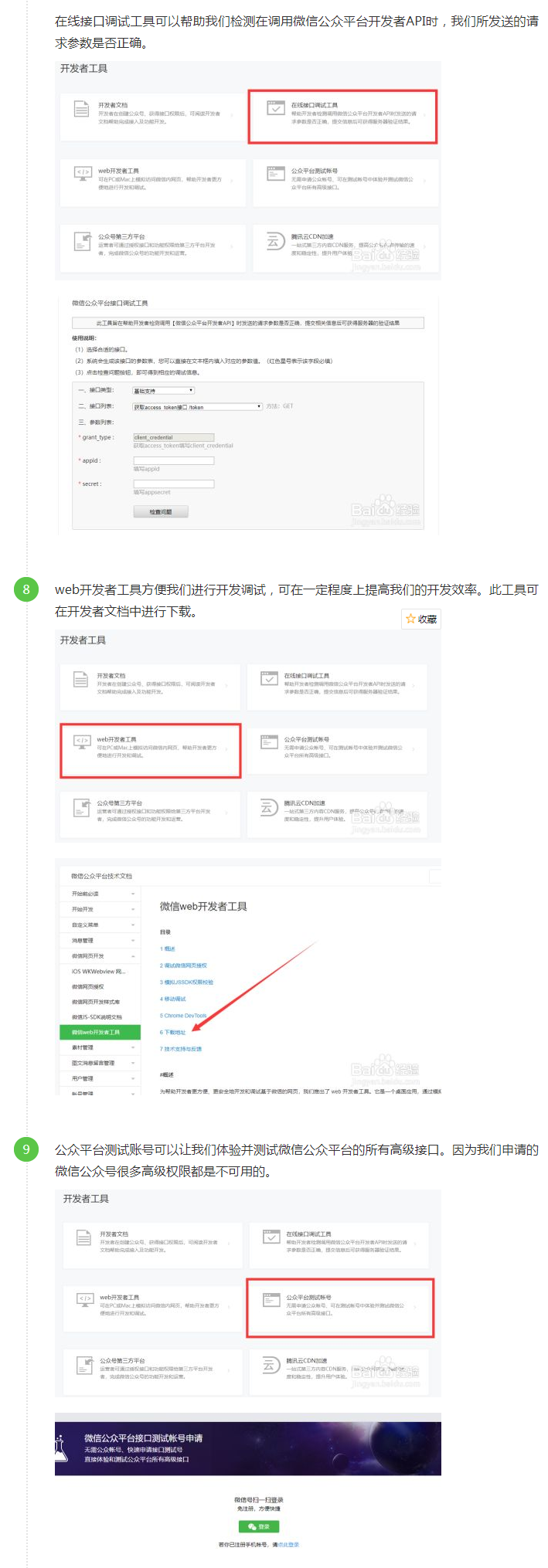Click 公众号第三方平台 icon in step 8 panel
The image size is (548, 1568).
[81, 807]
